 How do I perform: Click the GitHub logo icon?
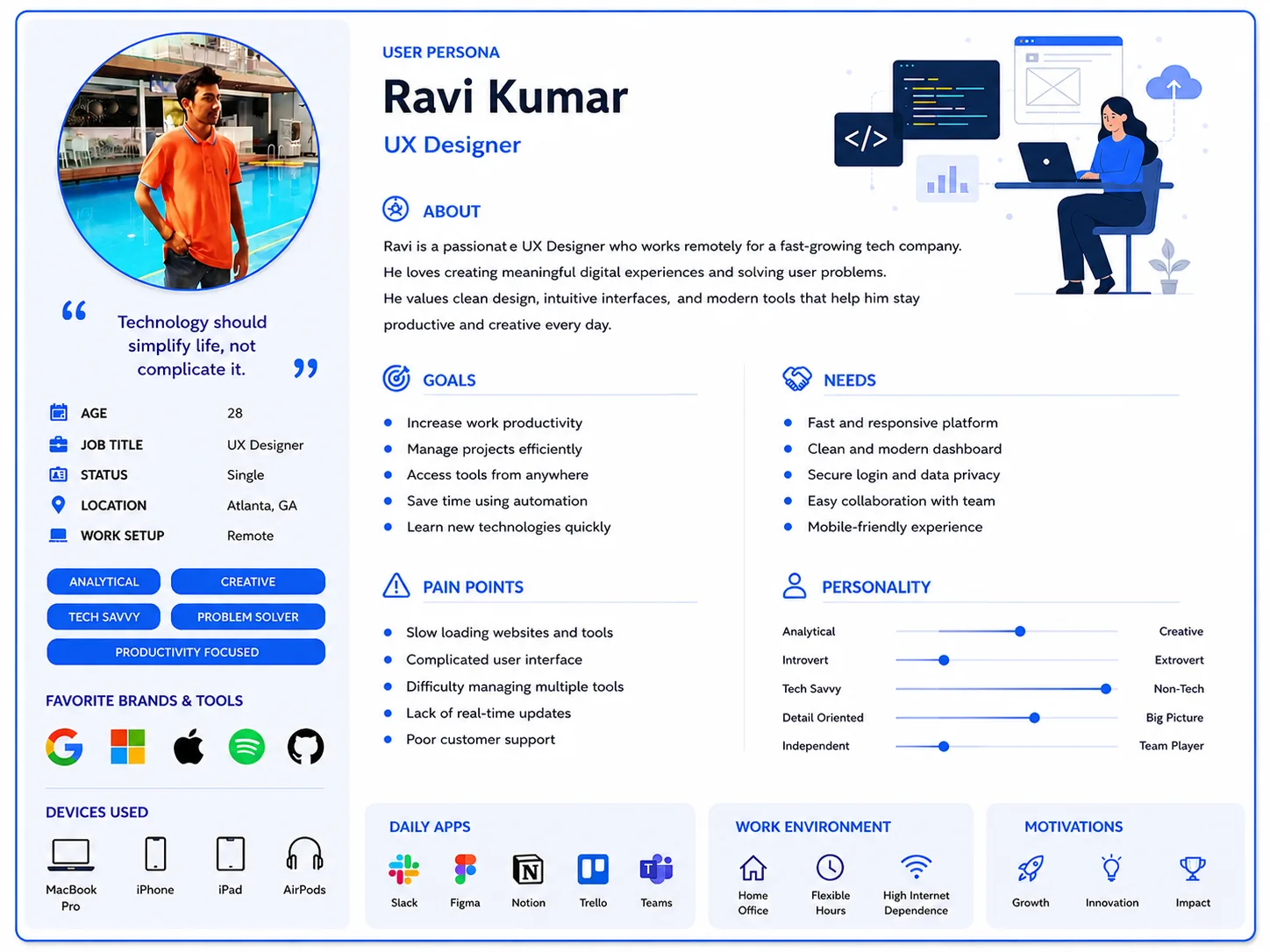click(306, 747)
